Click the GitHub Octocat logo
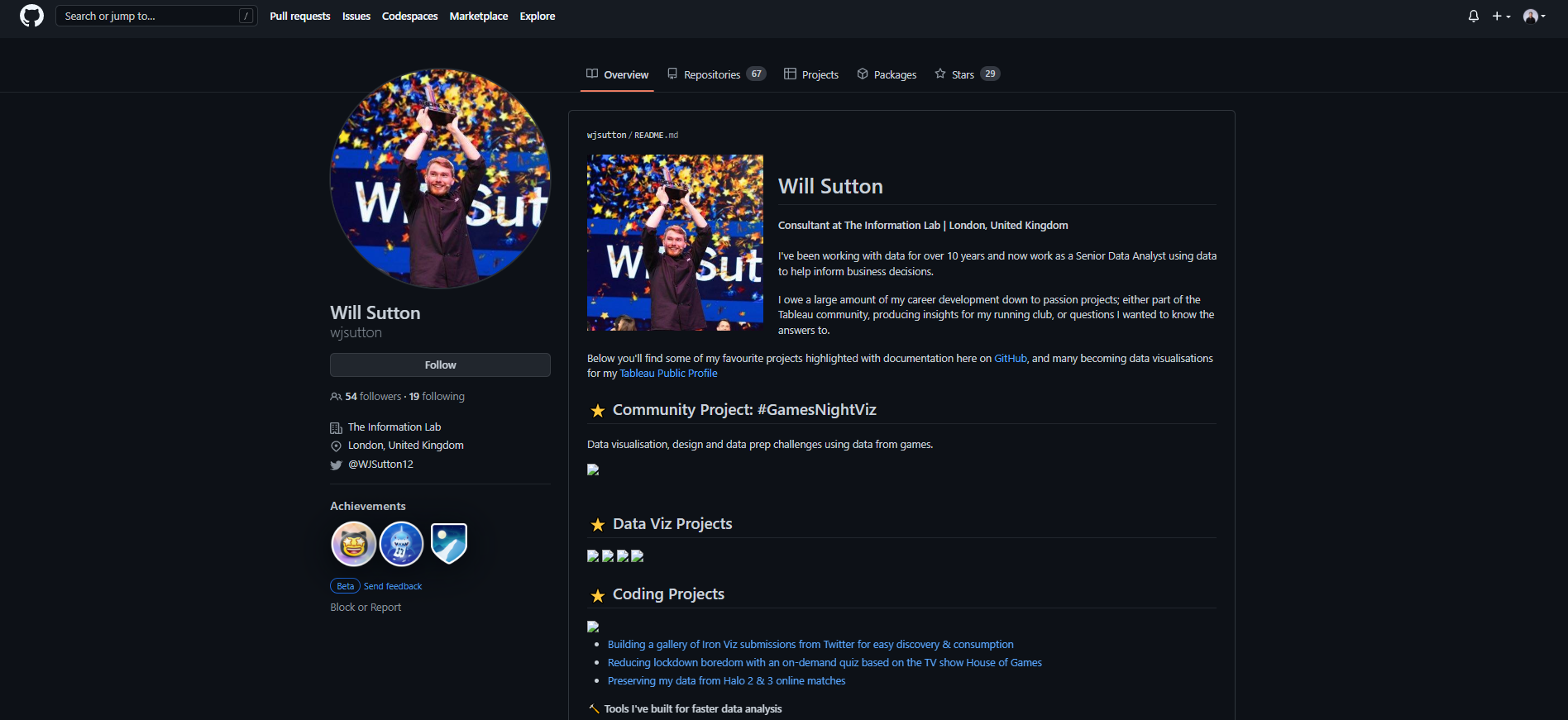The image size is (1568, 720). (31, 16)
